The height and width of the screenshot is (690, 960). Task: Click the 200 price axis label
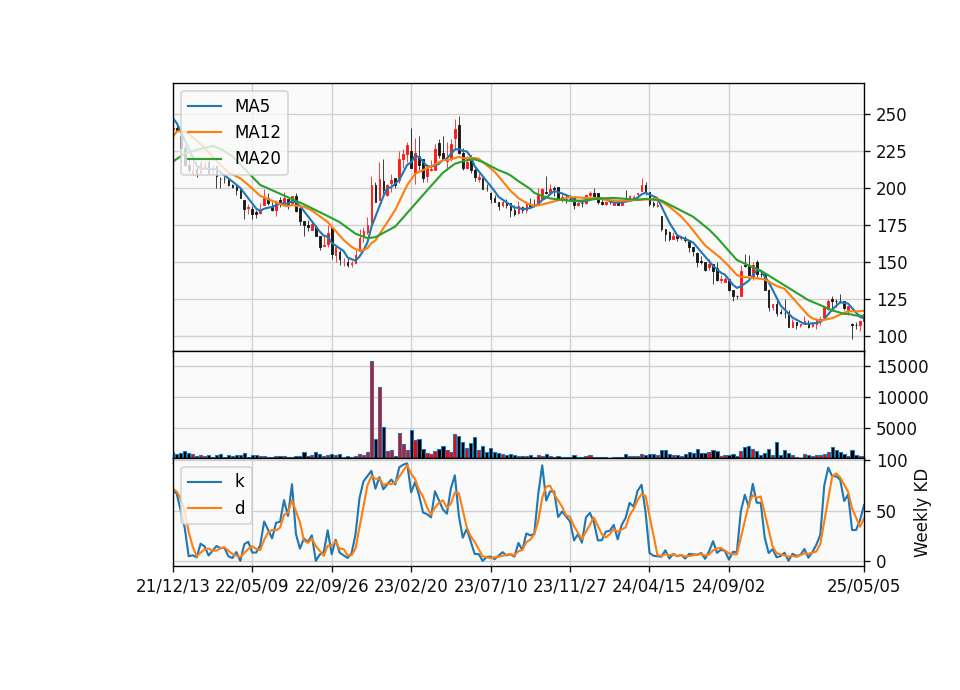(x=891, y=189)
